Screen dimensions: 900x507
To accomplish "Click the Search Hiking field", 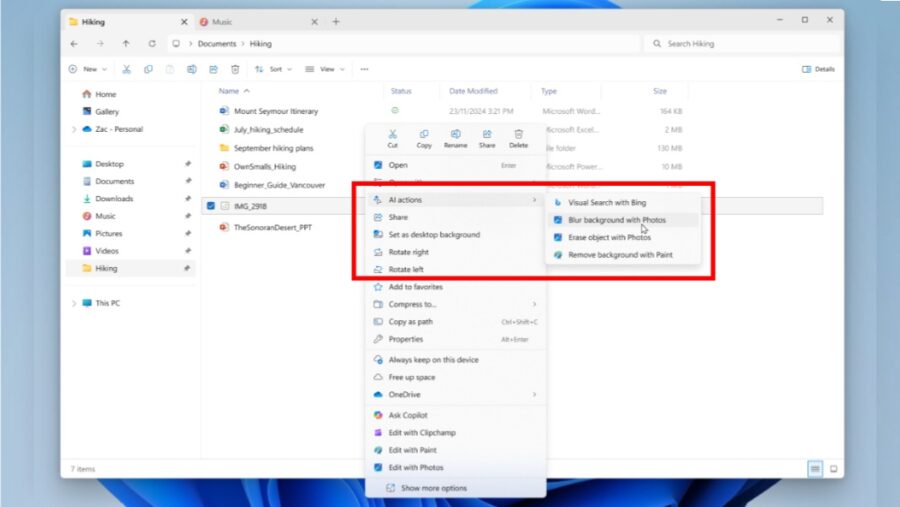I will click(743, 44).
